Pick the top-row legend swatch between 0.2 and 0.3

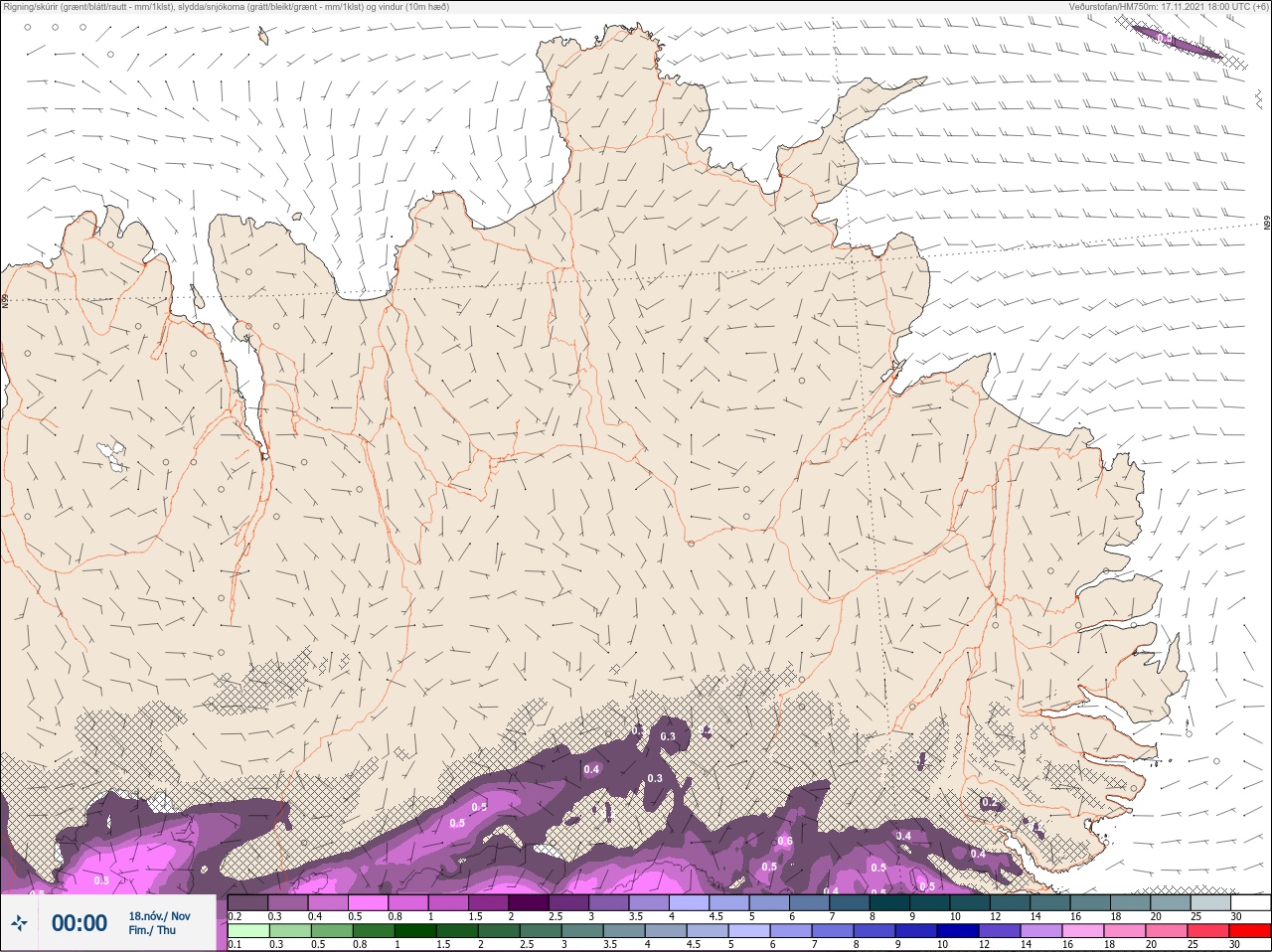tap(248, 902)
